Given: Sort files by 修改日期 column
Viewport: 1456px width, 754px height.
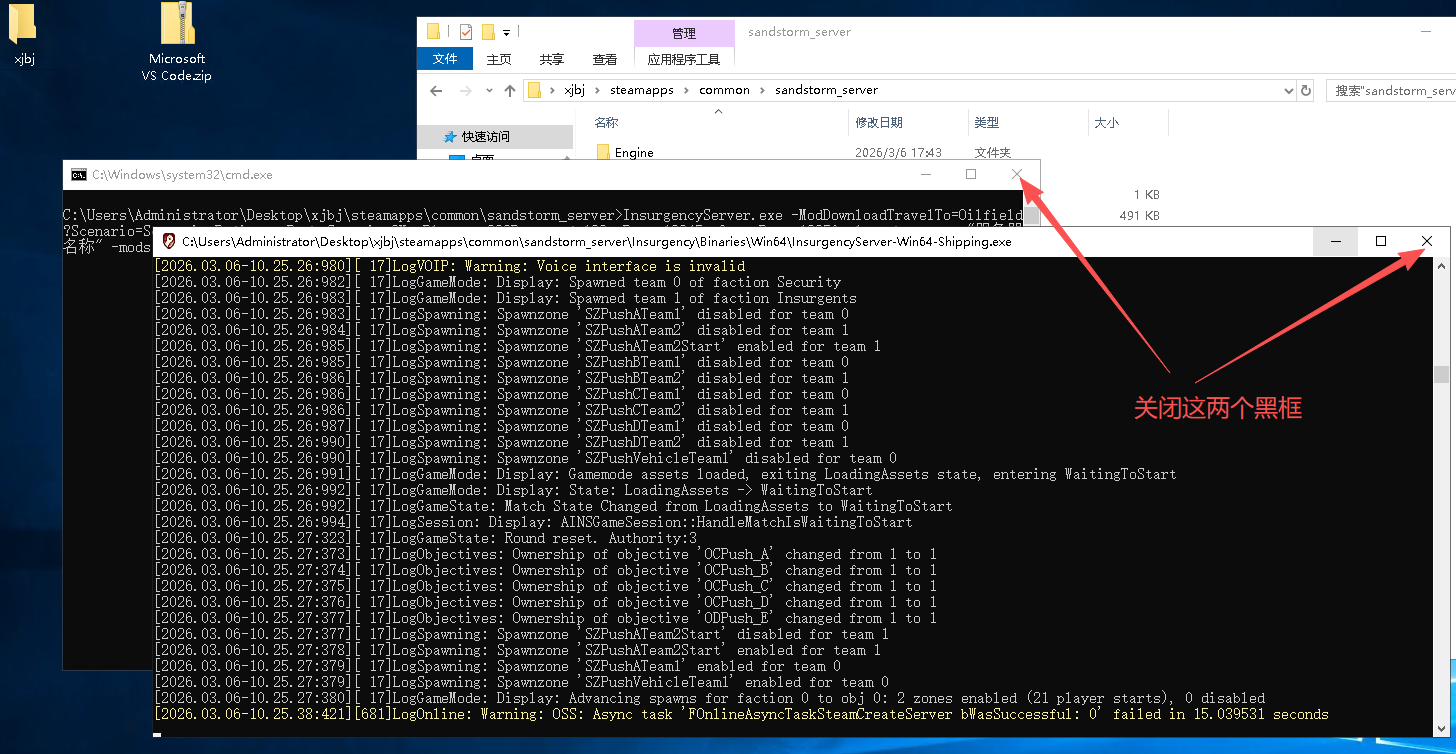Looking at the screenshot, I should click(x=878, y=122).
